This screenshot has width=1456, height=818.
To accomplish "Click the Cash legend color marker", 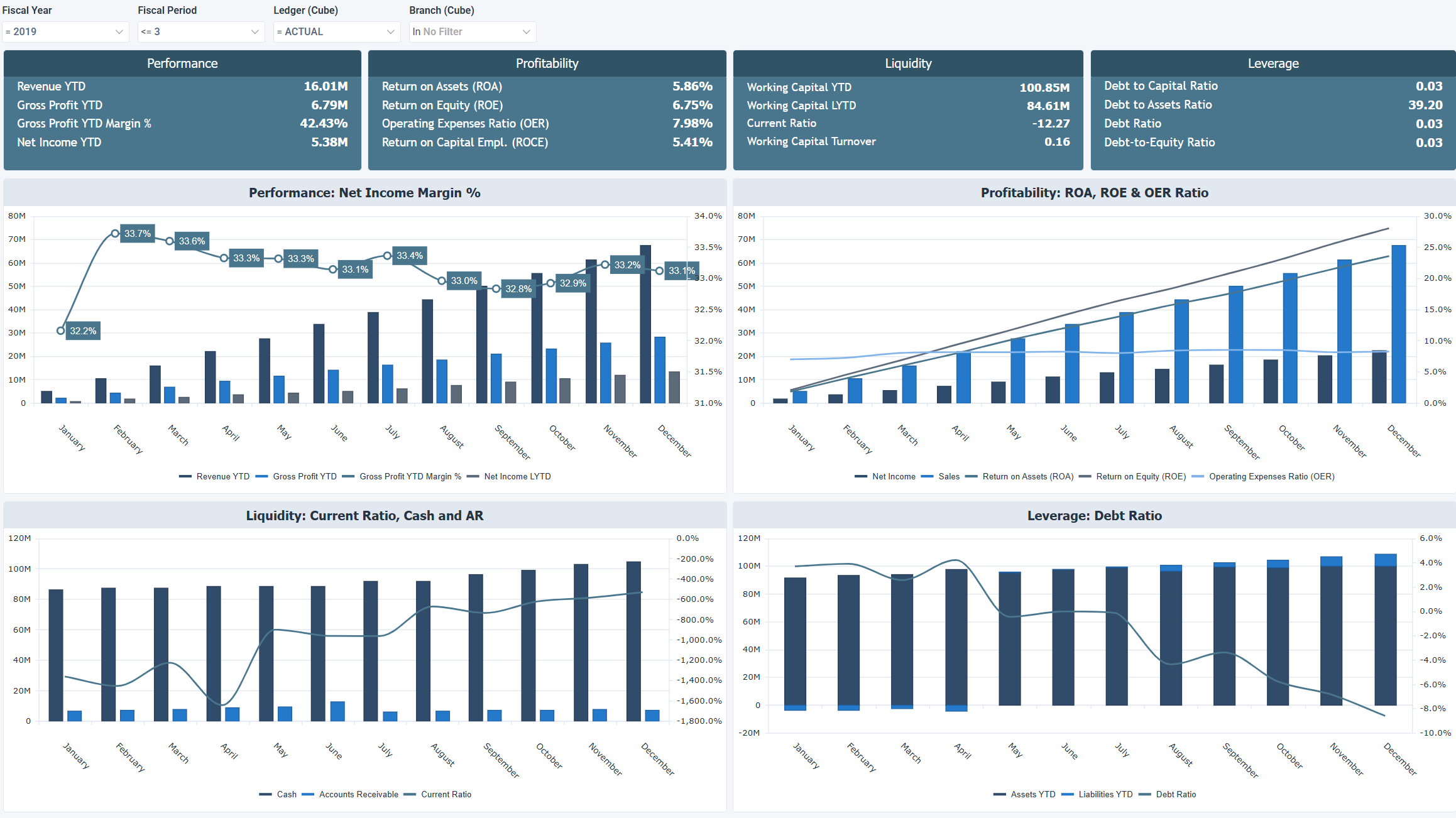I will click(265, 794).
